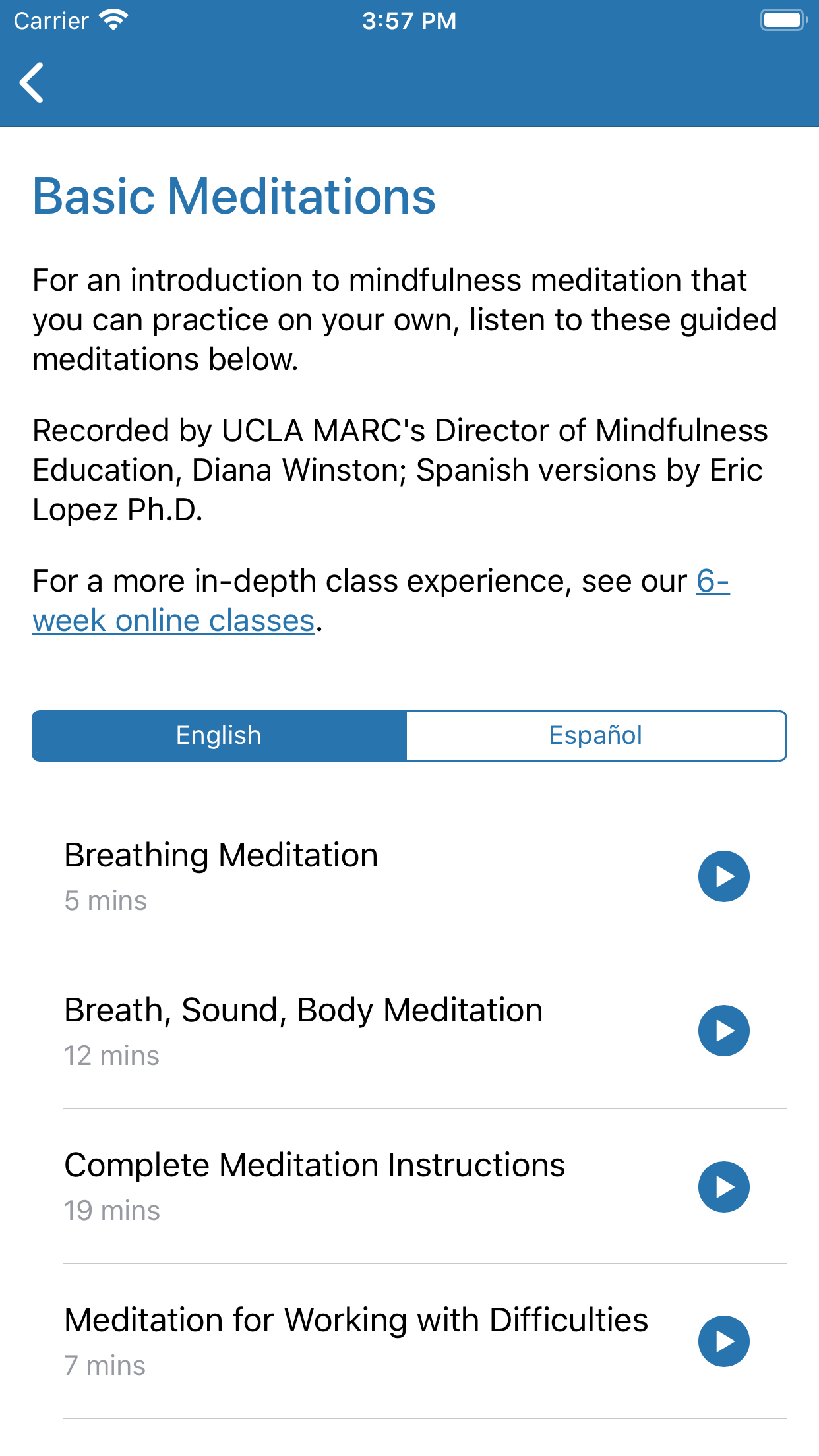The image size is (819, 1456).
Task: Tap the Wi-Fi icon in status bar
Action: coord(113,20)
